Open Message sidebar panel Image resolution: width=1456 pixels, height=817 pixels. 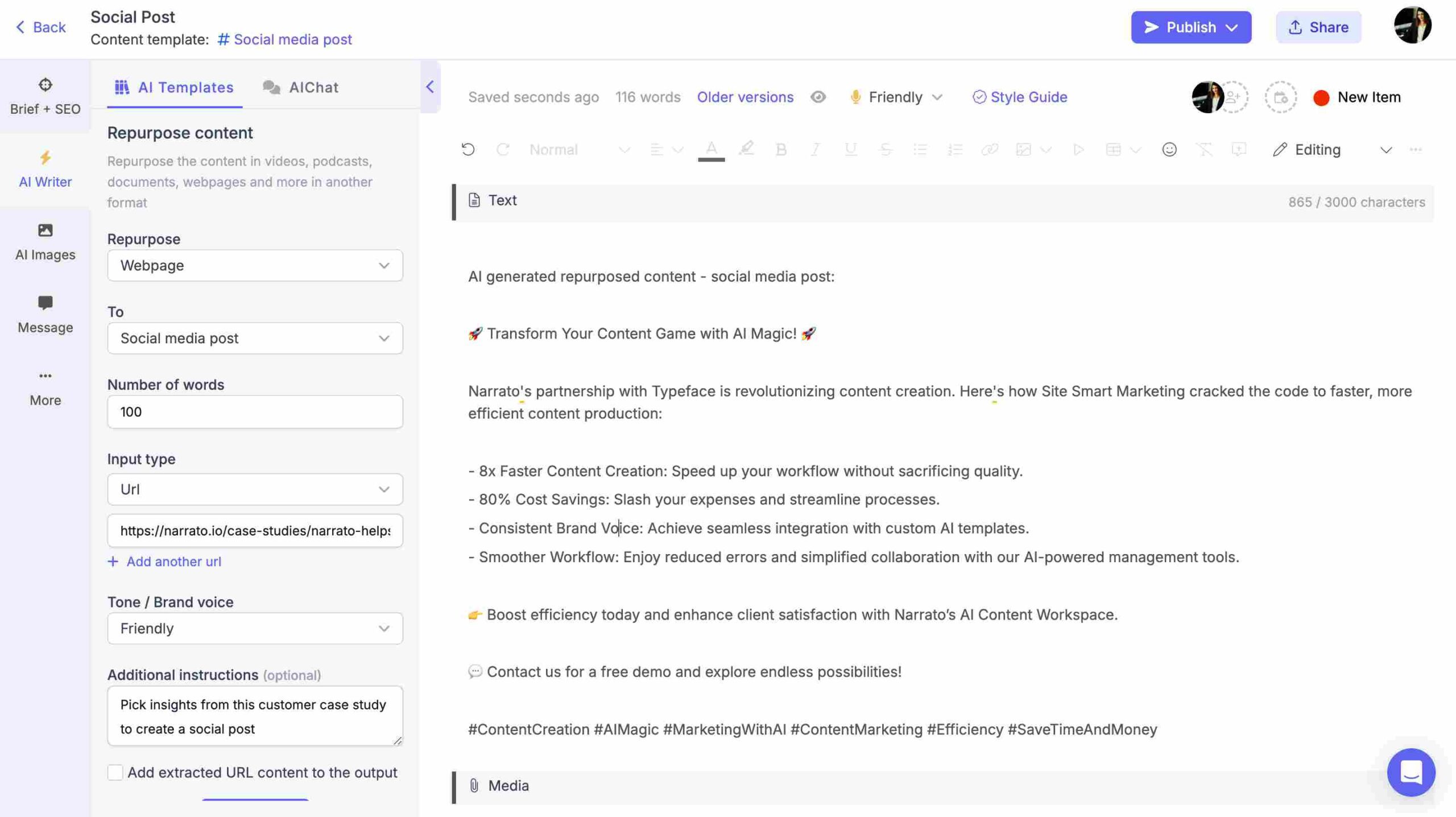click(x=45, y=315)
